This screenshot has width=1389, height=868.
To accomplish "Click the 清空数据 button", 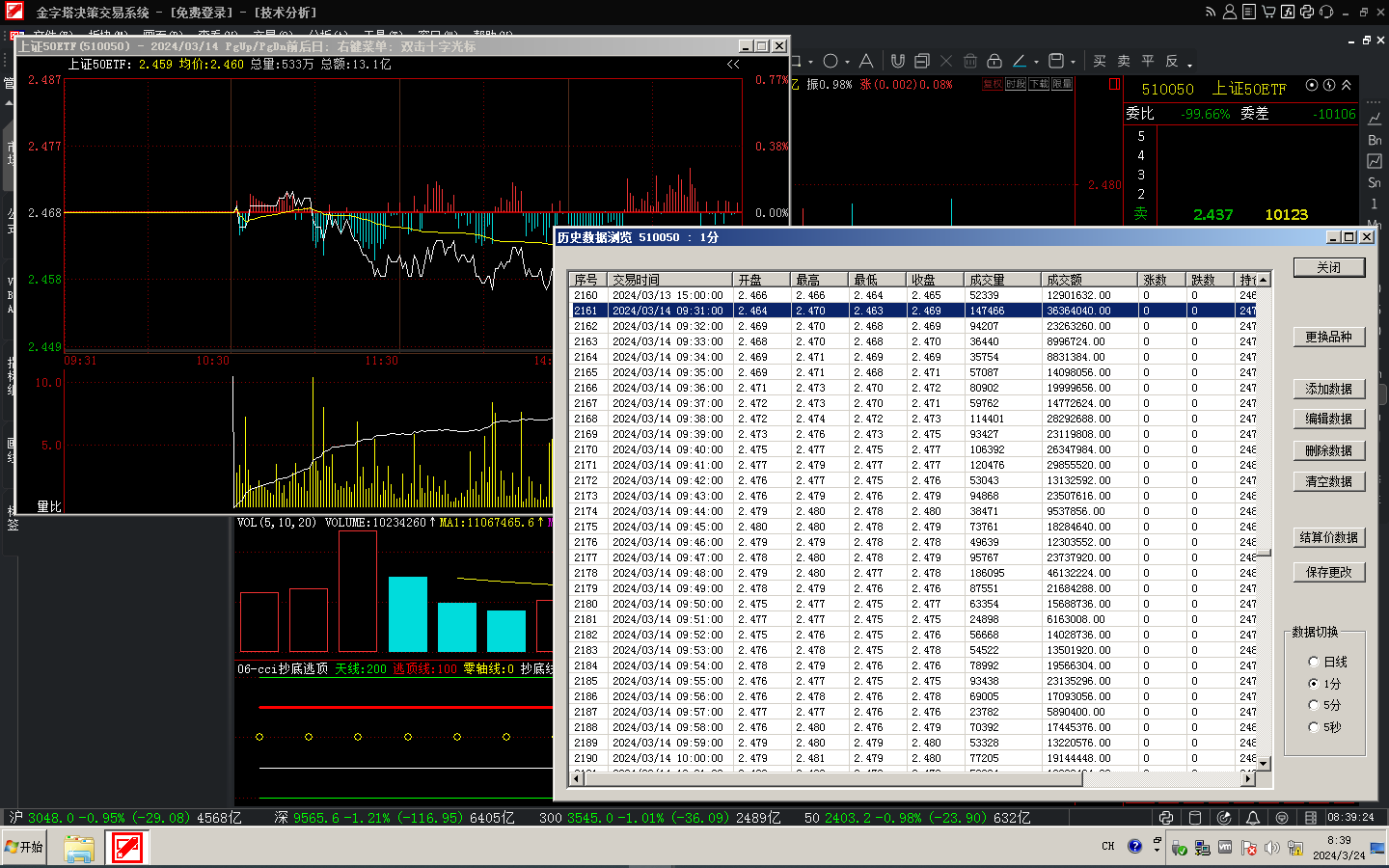I will 1329,481.
